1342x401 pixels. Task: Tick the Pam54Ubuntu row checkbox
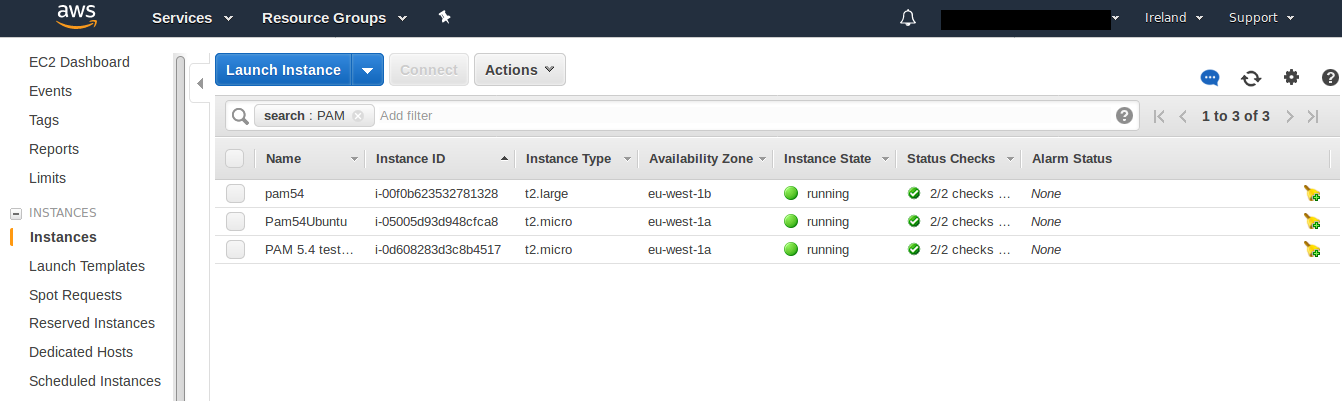coord(235,222)
